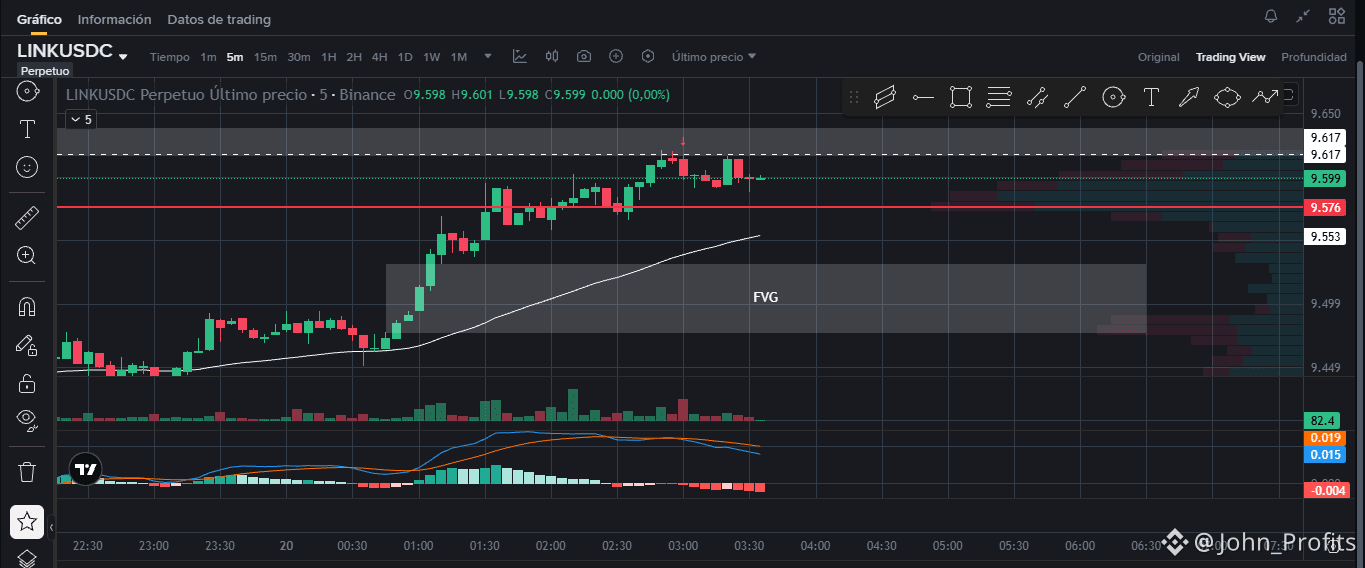Viewport: 1365px width, 568px height.
Task: Open favorites star toolbar button
Action: click(27, 521)
